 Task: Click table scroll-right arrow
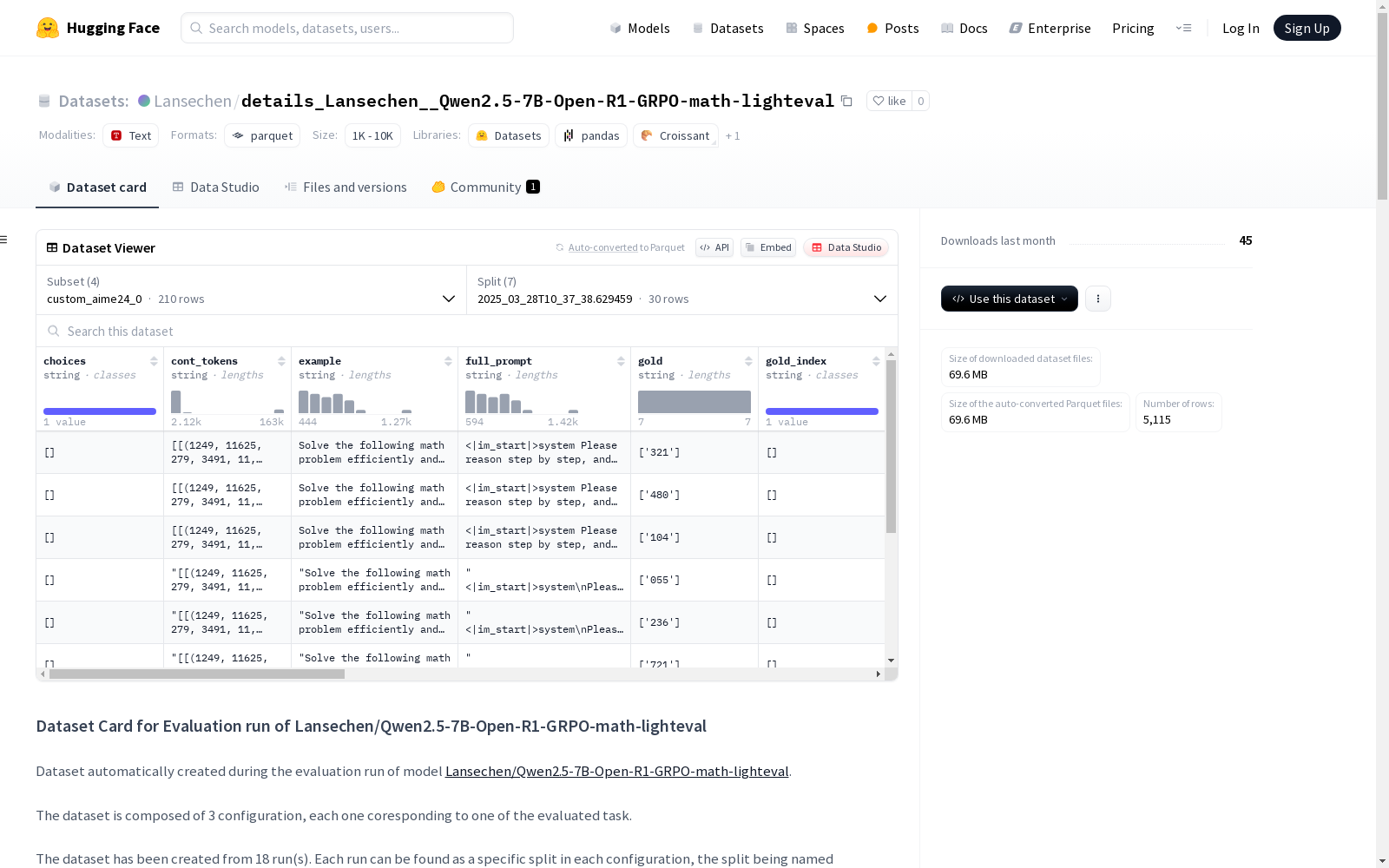click(x=879, y=674)
